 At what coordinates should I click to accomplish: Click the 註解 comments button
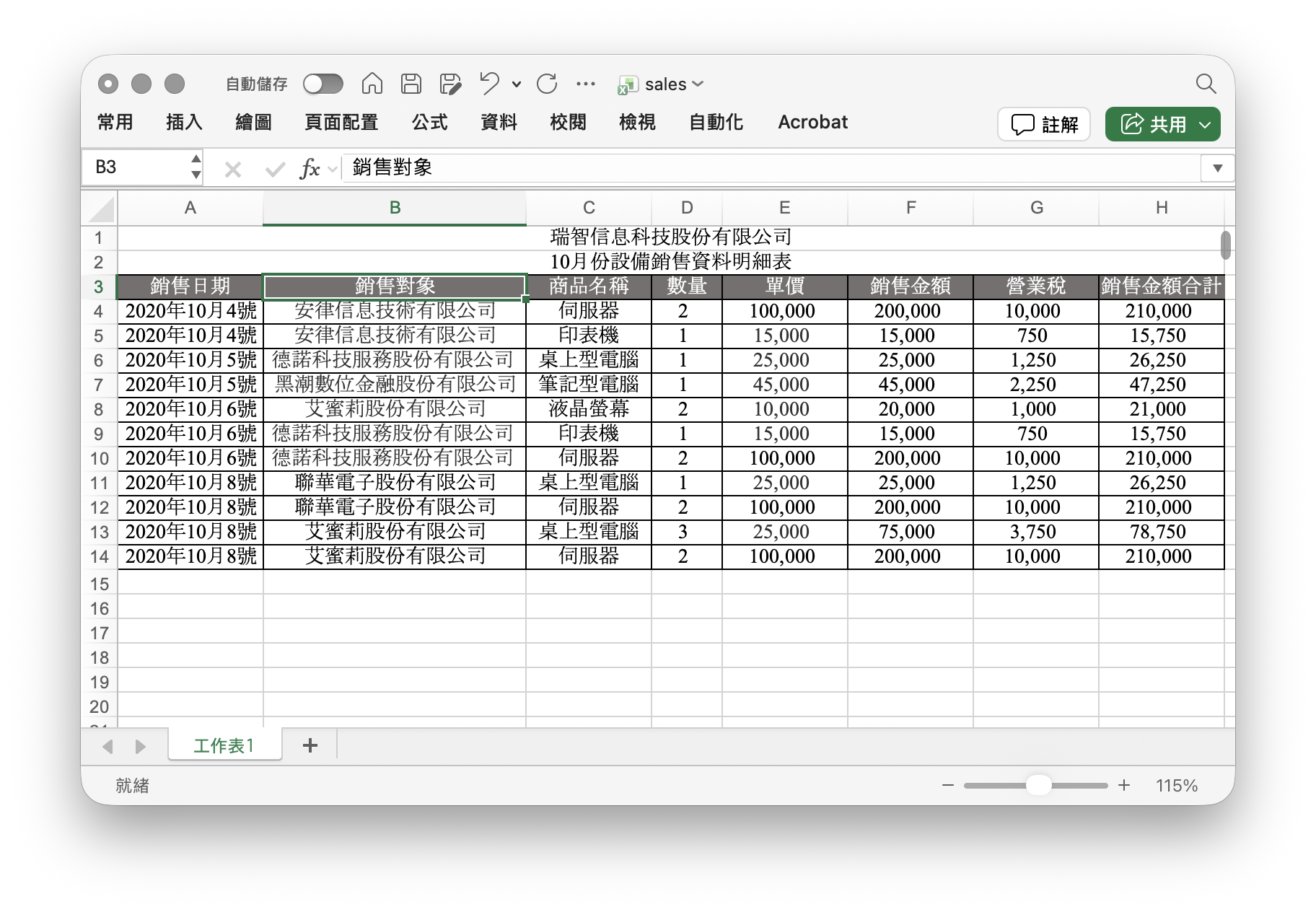click(x=1043, y=125)
